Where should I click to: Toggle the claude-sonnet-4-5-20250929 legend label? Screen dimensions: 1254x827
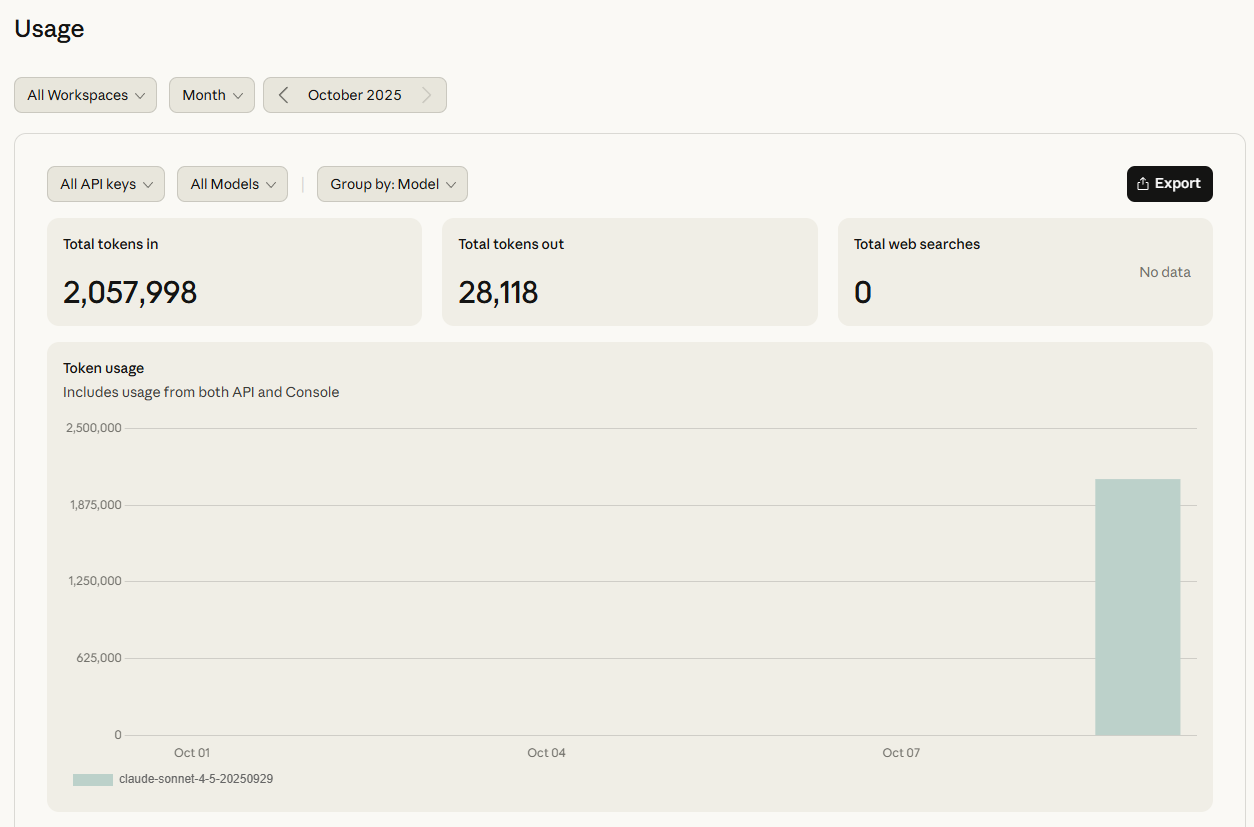coord(196,779)
